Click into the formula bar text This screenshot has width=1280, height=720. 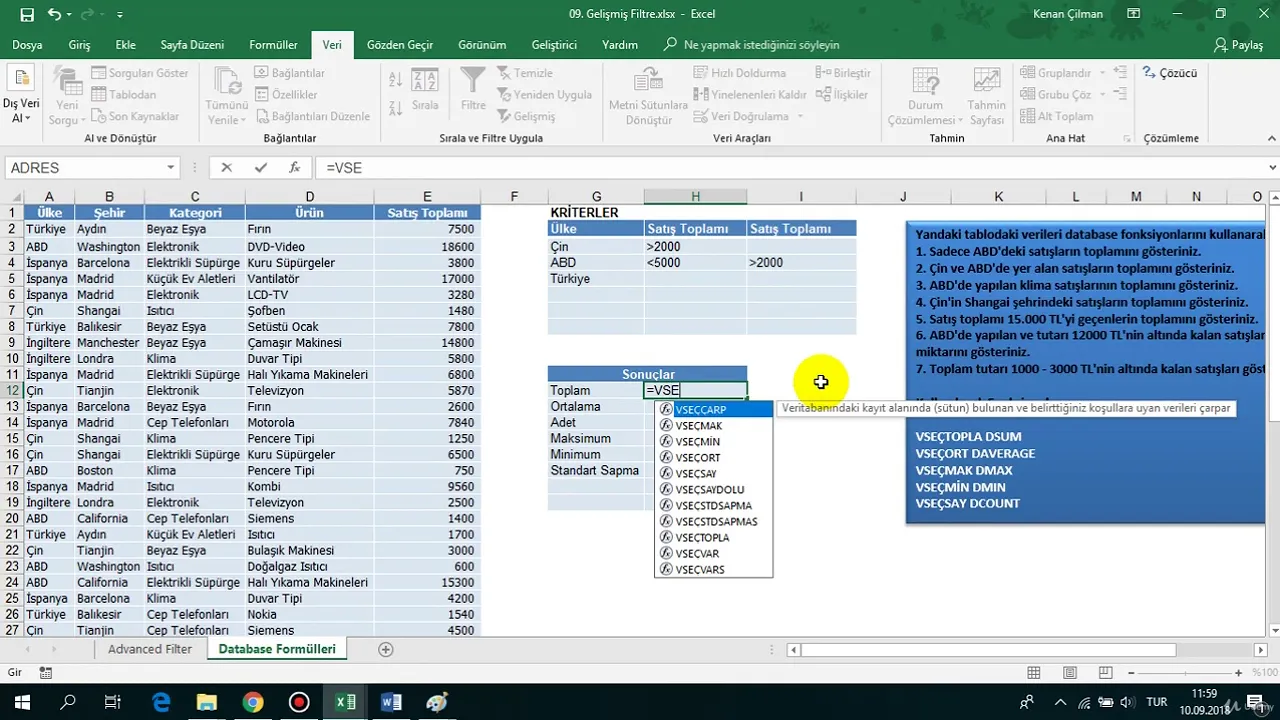point(790,168)
